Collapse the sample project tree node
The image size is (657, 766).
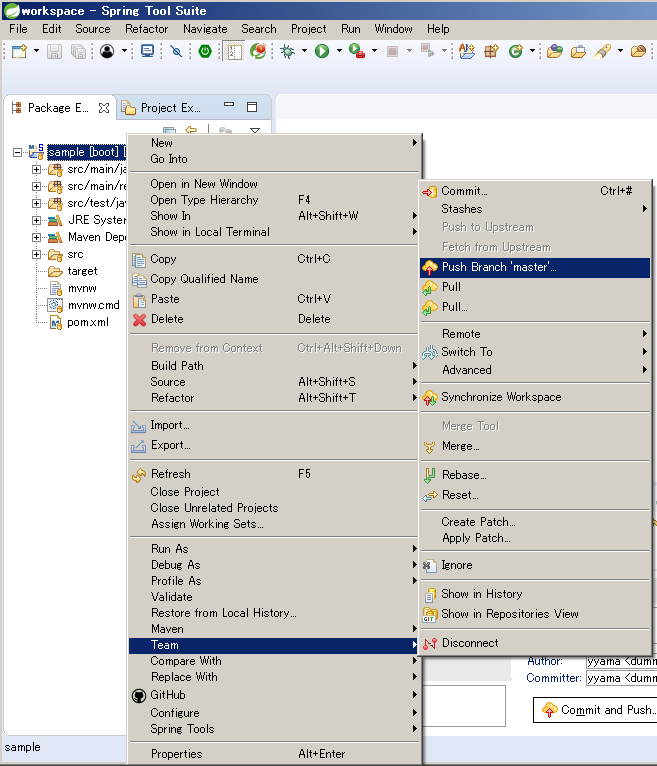(x=17, y=152)
